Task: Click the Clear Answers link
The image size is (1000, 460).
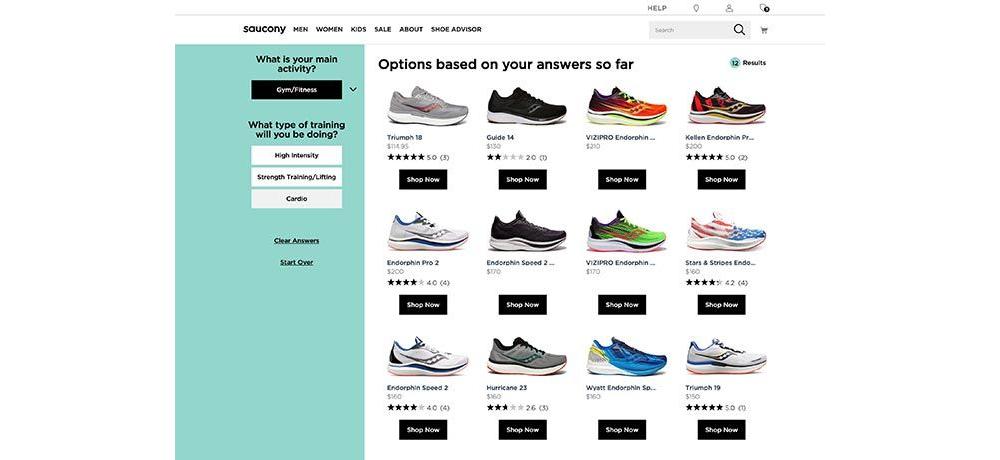Action: pyautogui.click(x=297, y=241)
